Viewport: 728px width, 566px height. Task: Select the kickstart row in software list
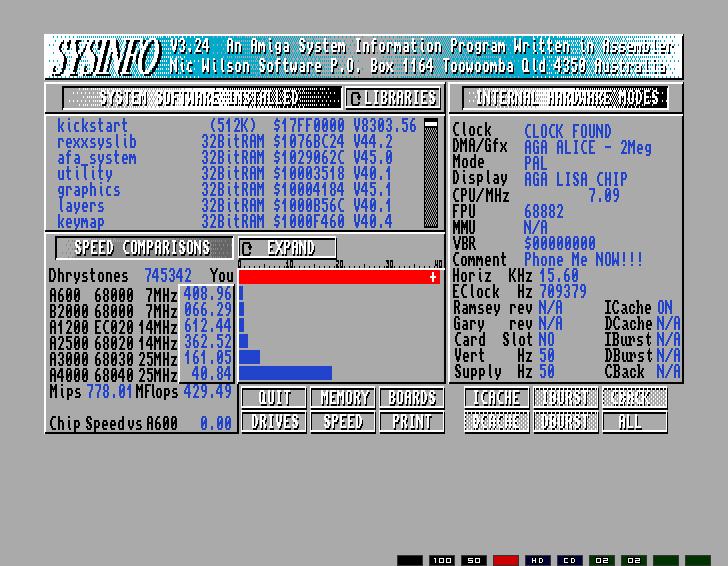[236, 126]
